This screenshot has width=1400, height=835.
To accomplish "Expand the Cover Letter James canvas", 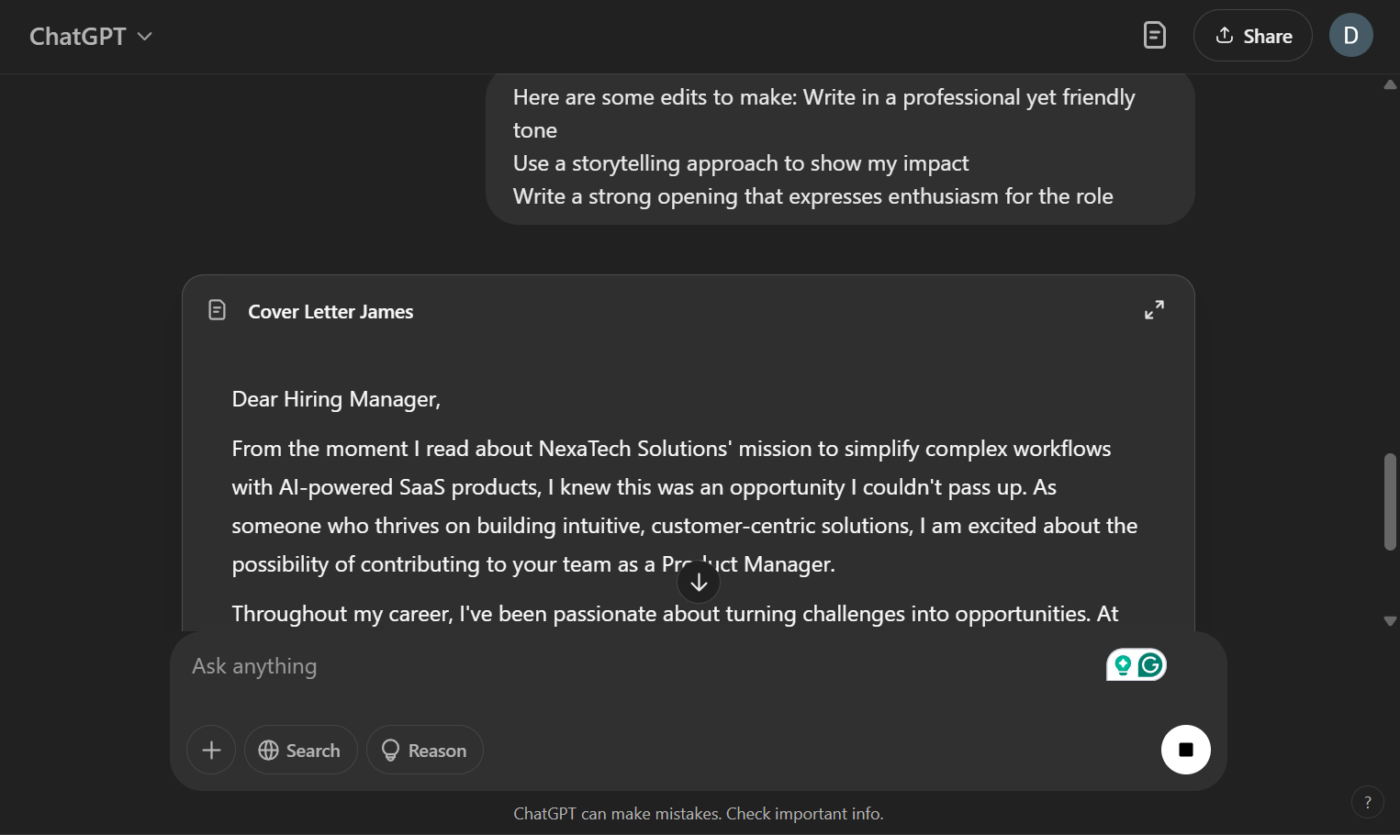I will click(x=1154, y=310).
